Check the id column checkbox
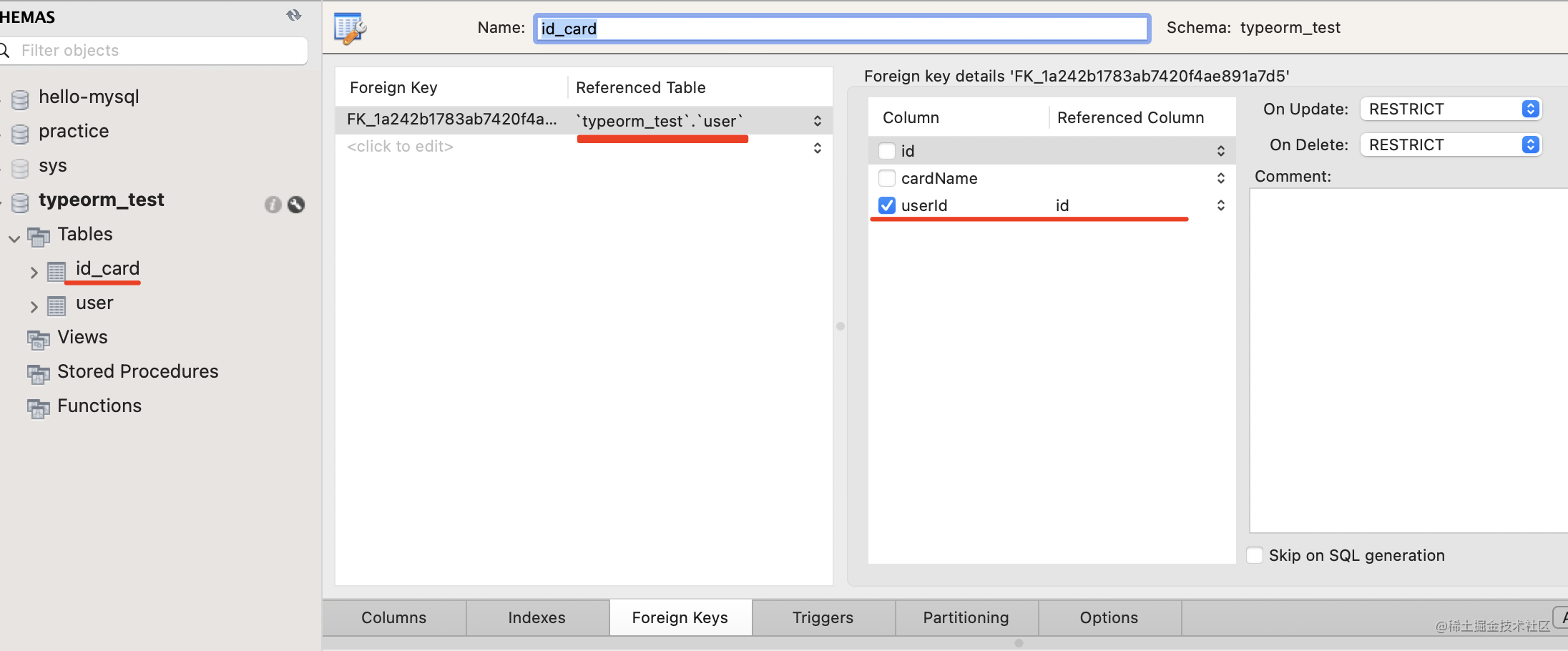The image size is (1568, 651). pyautogui.click(x=887, y=151)
